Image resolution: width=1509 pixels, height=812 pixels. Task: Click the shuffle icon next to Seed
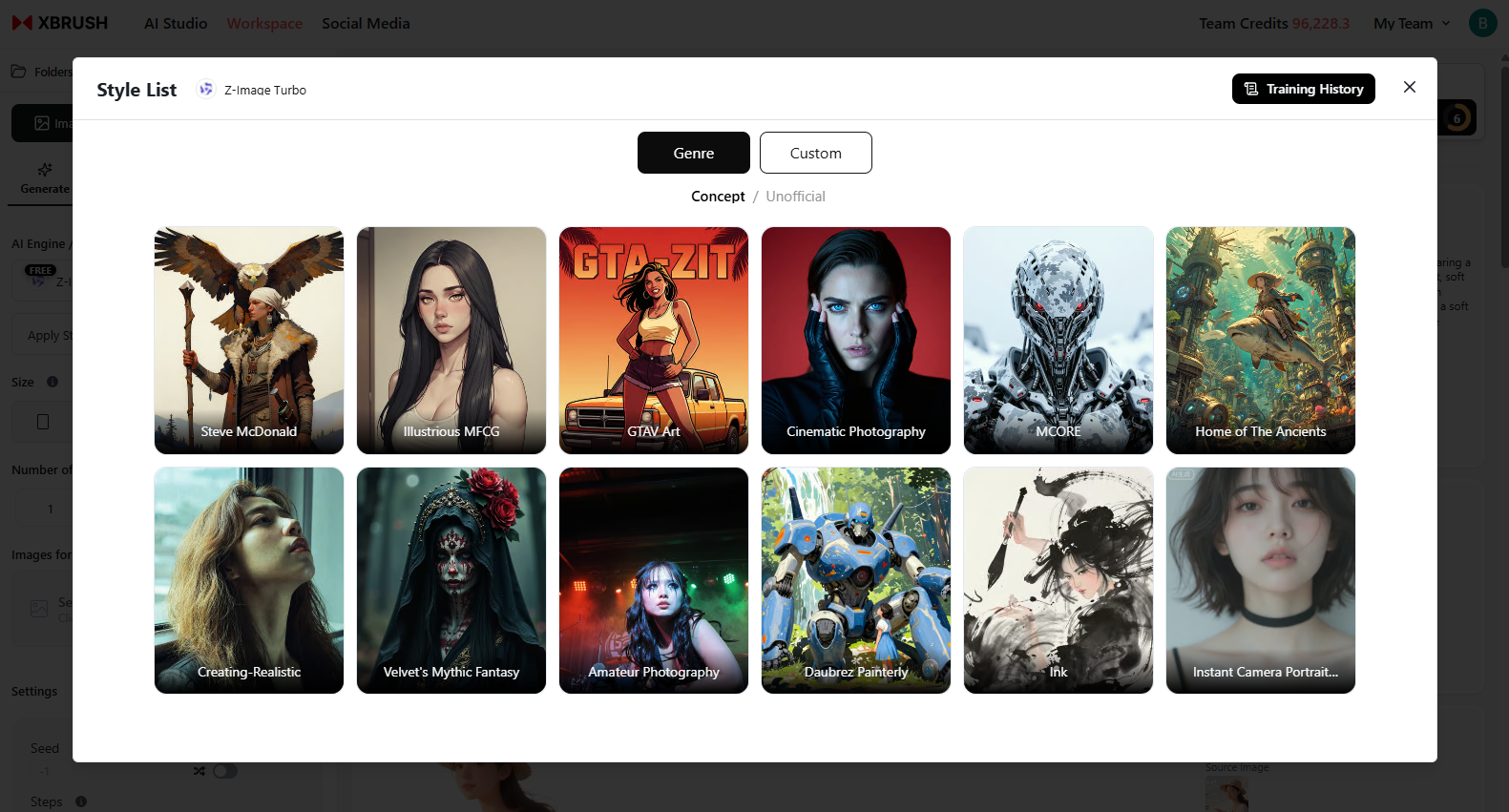199,771
